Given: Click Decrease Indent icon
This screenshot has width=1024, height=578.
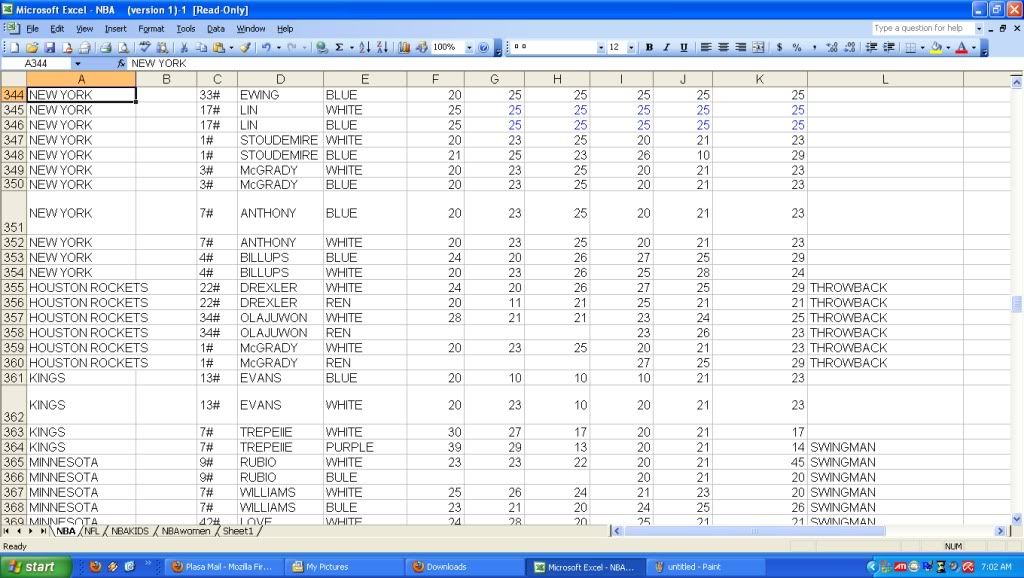Looking at the screenshot, I should tap(871, 48).
